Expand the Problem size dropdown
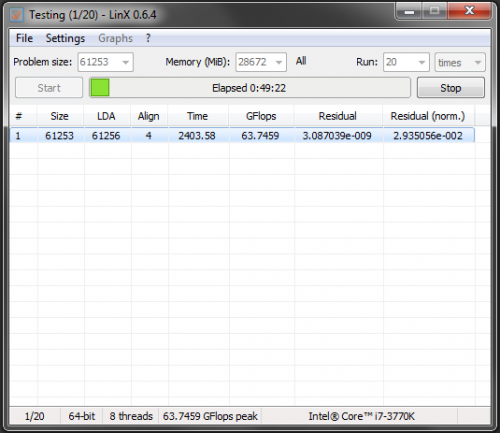The width and height of the screenshot is (500, 433). point(125,62)
